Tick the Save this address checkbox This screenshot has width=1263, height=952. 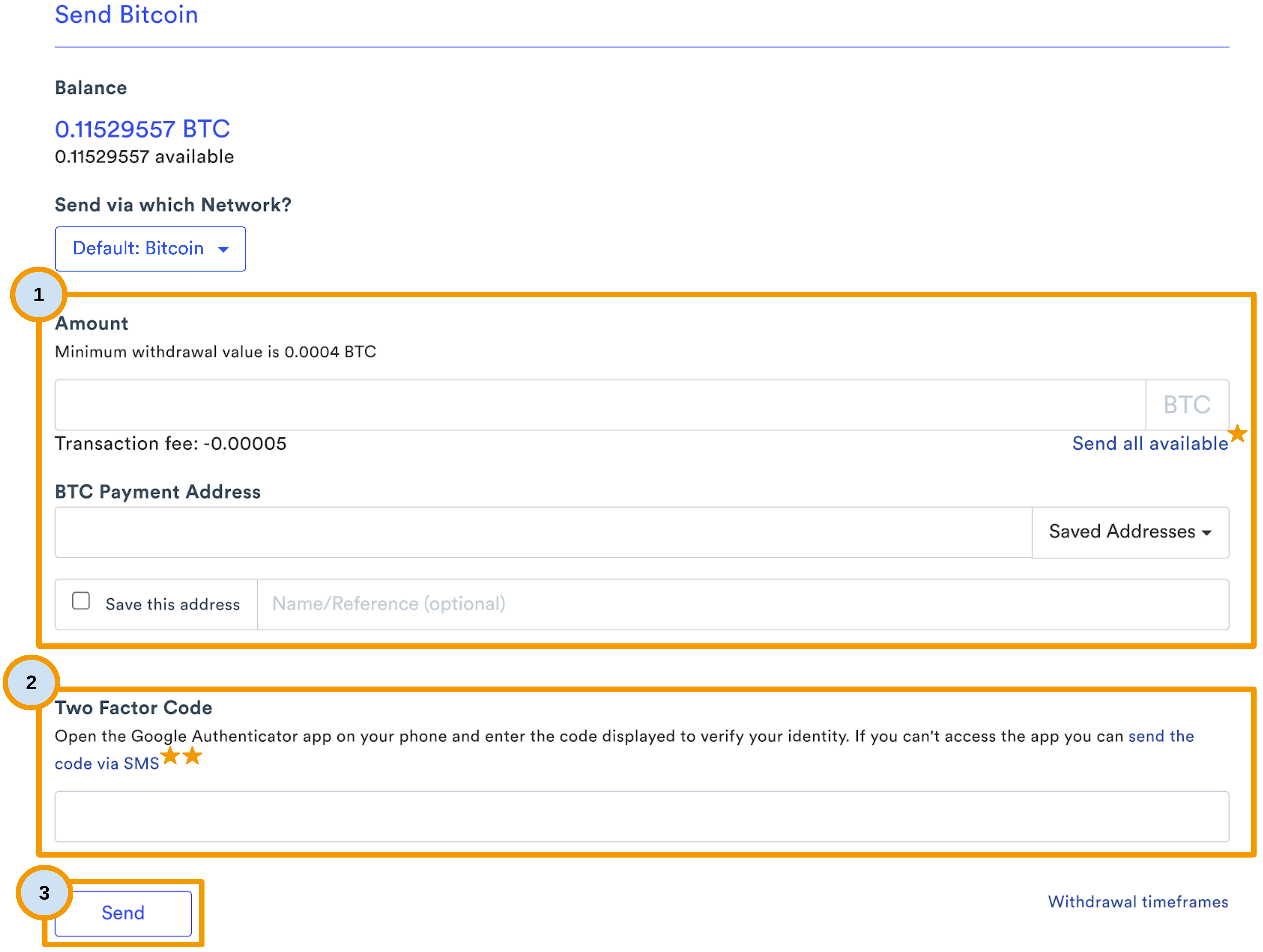point(81,601)
